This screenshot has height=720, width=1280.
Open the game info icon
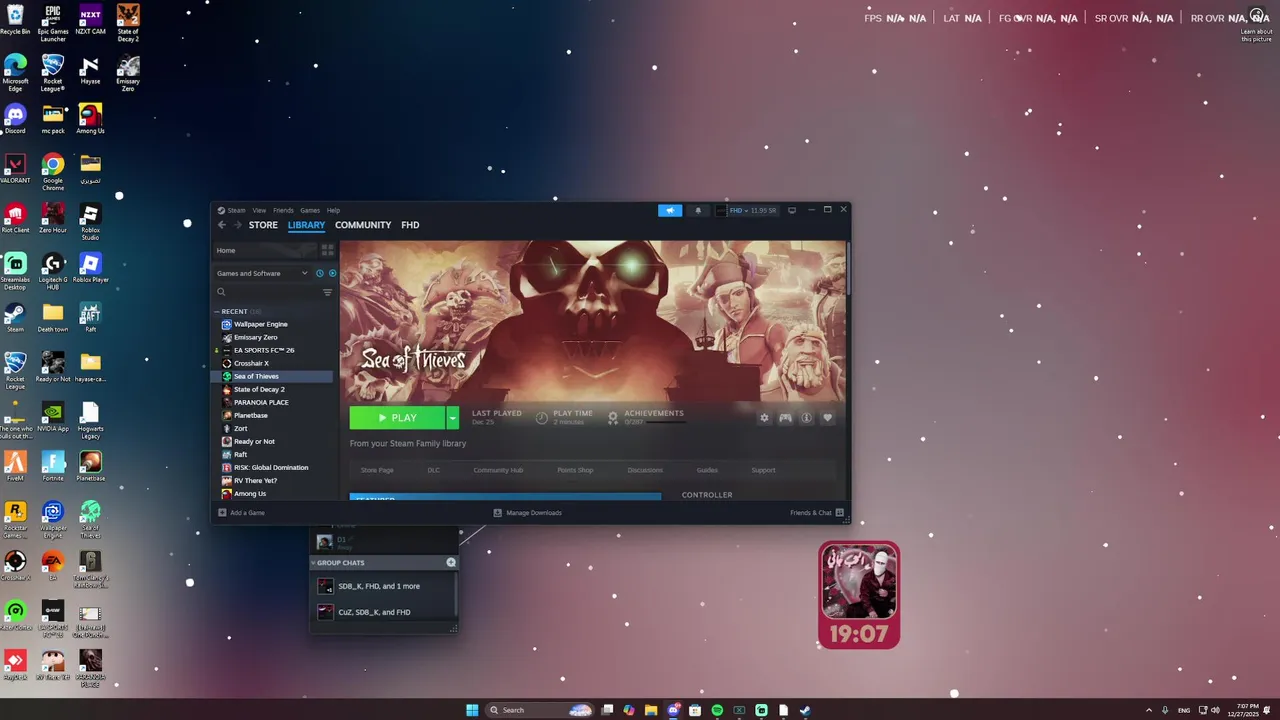coord(806,418)
